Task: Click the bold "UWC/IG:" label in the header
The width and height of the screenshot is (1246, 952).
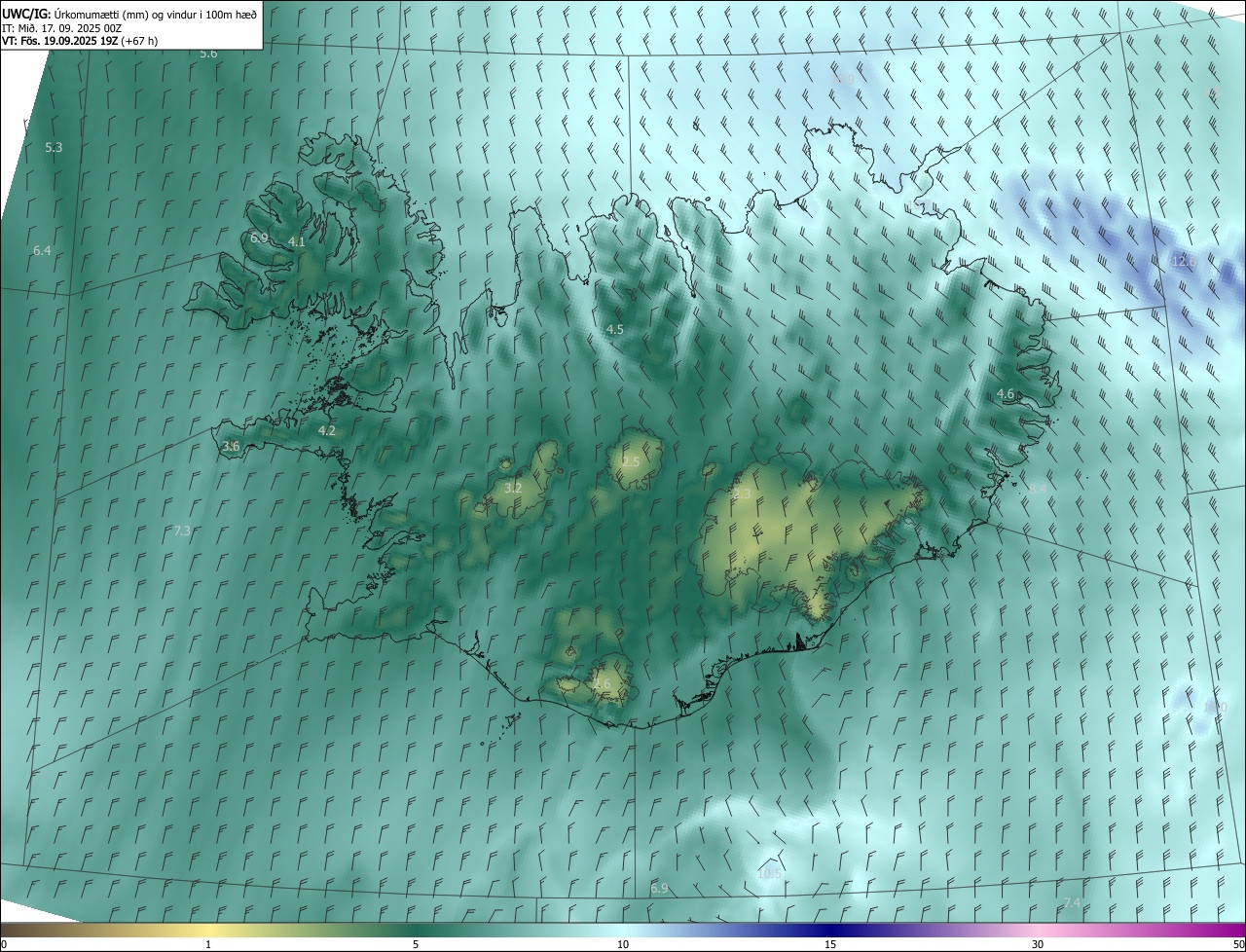Action: (x=26, y=14)
